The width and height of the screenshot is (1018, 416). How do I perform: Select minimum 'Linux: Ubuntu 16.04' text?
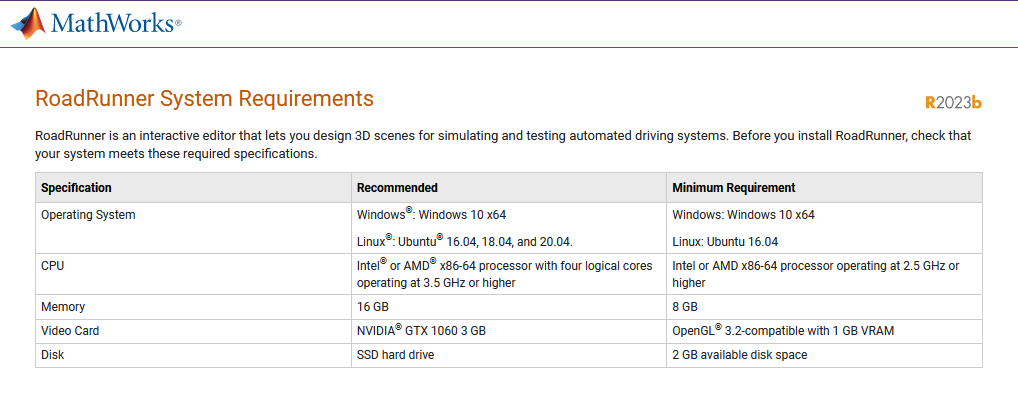tap(725, 242)
